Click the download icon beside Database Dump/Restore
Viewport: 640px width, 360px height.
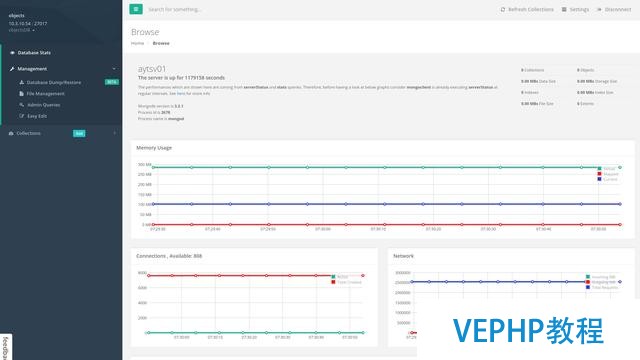tap(22, 82)
